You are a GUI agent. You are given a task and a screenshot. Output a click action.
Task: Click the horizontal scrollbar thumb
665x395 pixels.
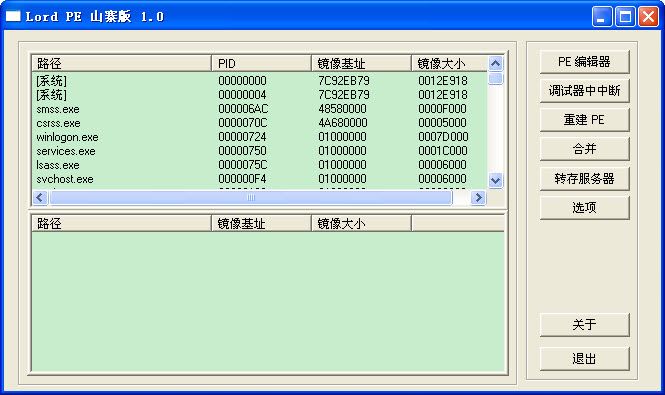pyautogui.click(x=251, y=198)
